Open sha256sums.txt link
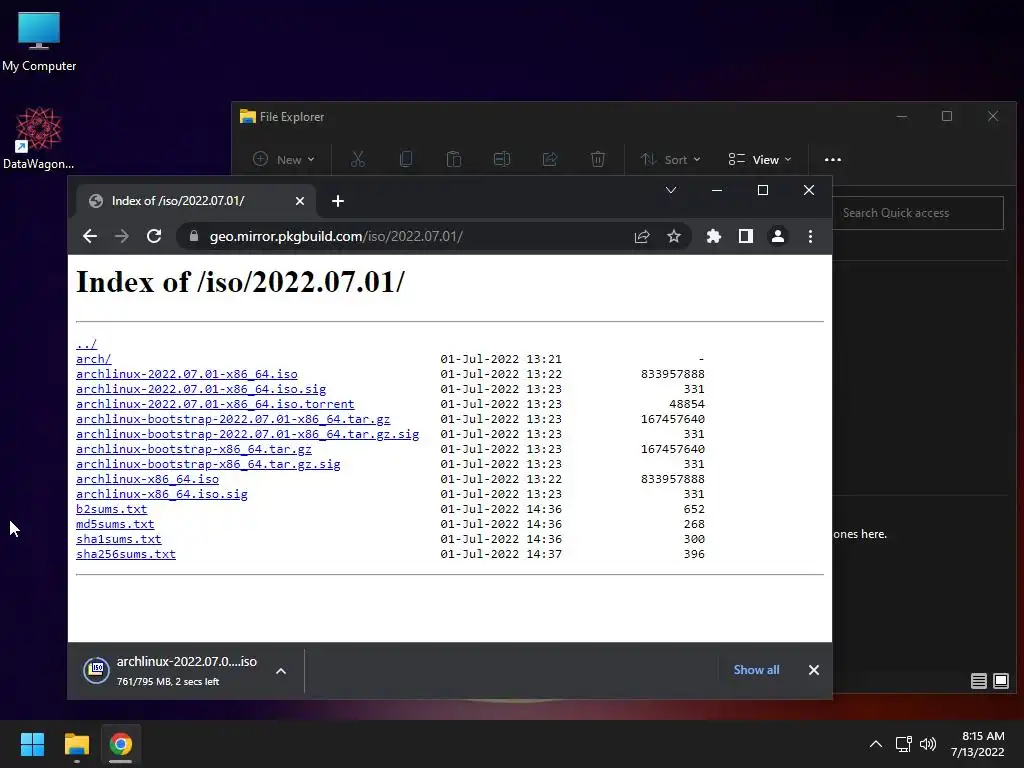This screenshot has width=1024, height=768. (126, 554)
